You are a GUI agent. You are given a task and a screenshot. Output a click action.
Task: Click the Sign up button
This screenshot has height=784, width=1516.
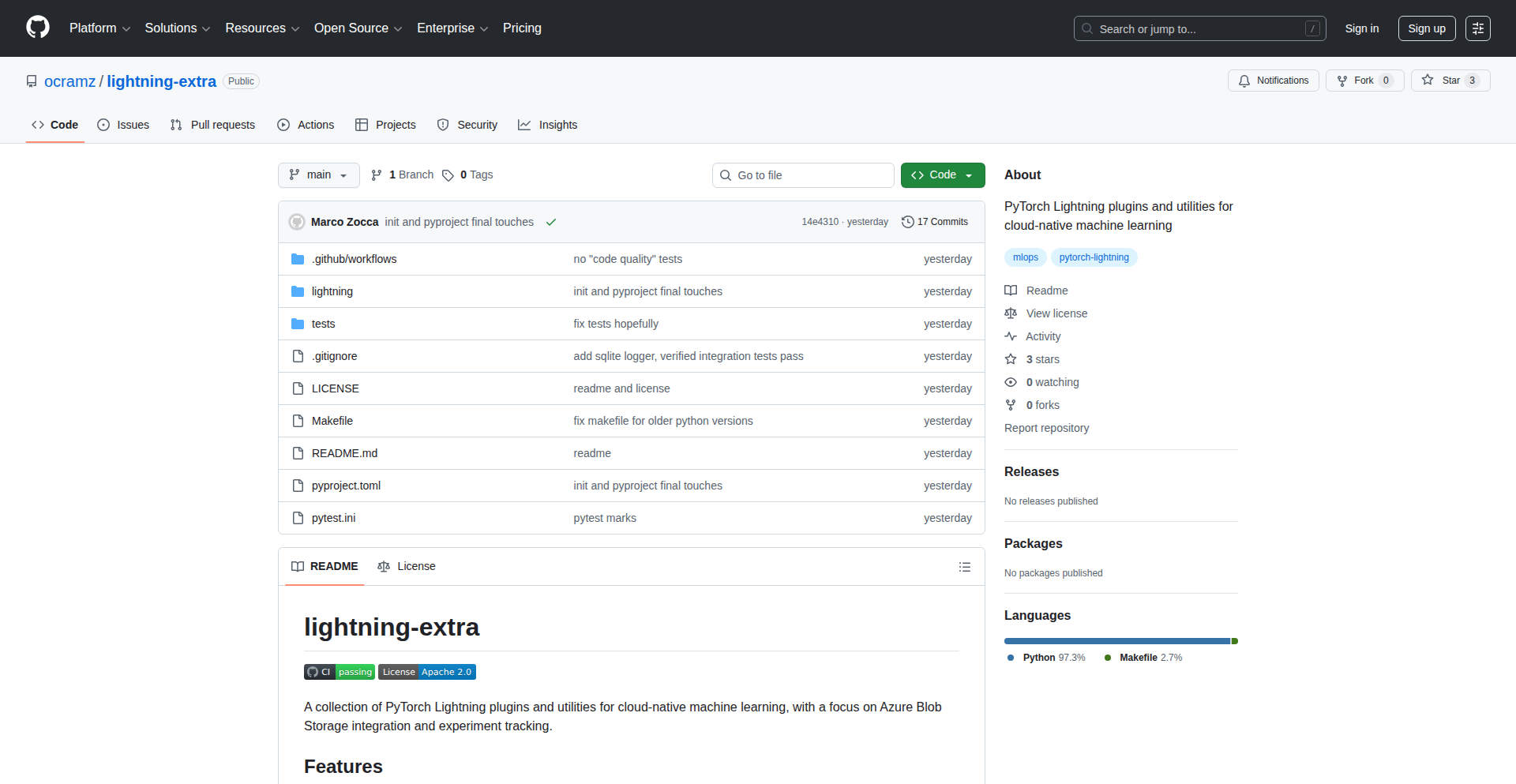[x=1426, y=28]
